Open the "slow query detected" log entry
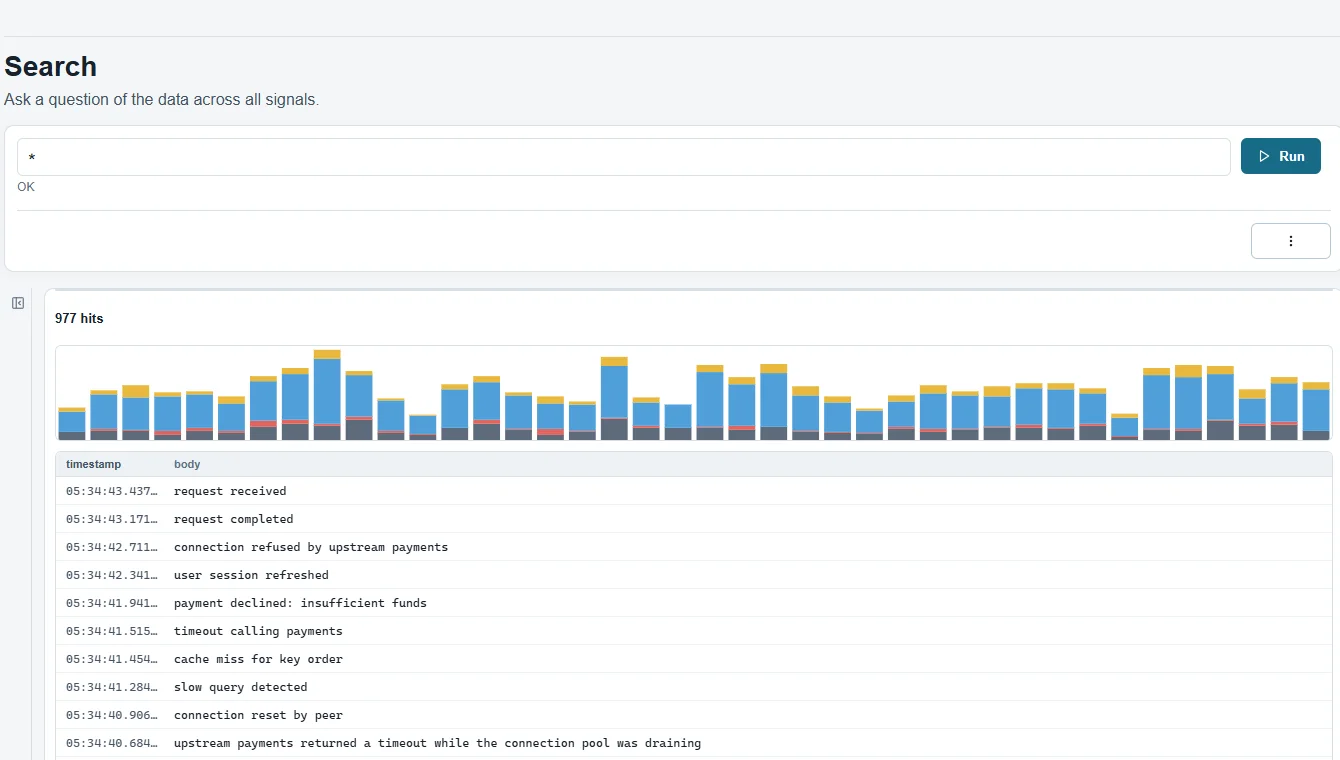Image resolution: width=1340 pixels, height=760 pixels. [x=694, y=687]
